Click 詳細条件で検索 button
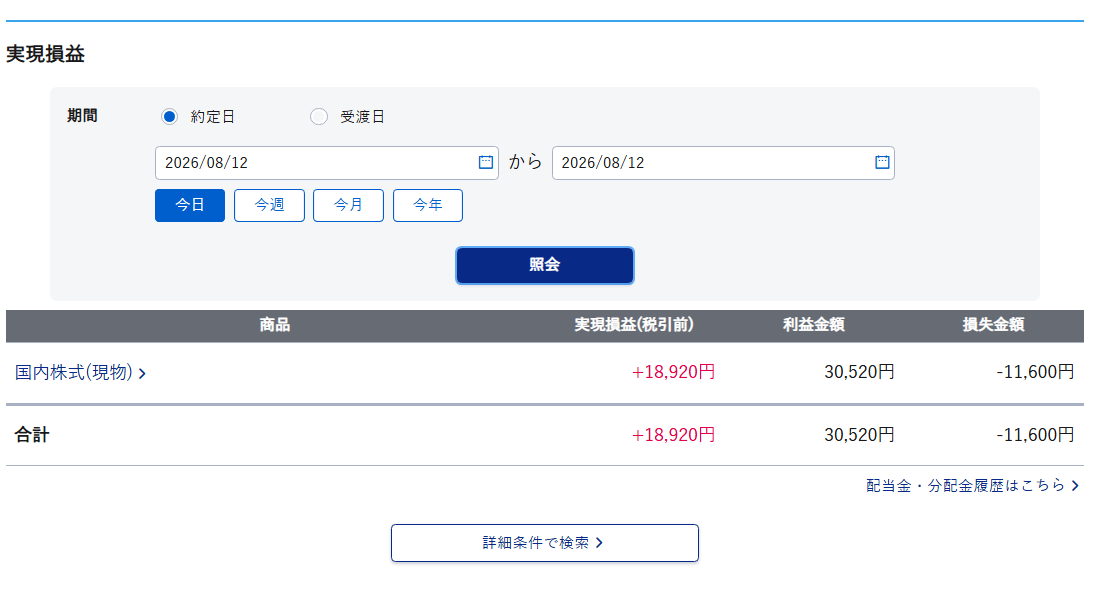 tap(544, 542)
